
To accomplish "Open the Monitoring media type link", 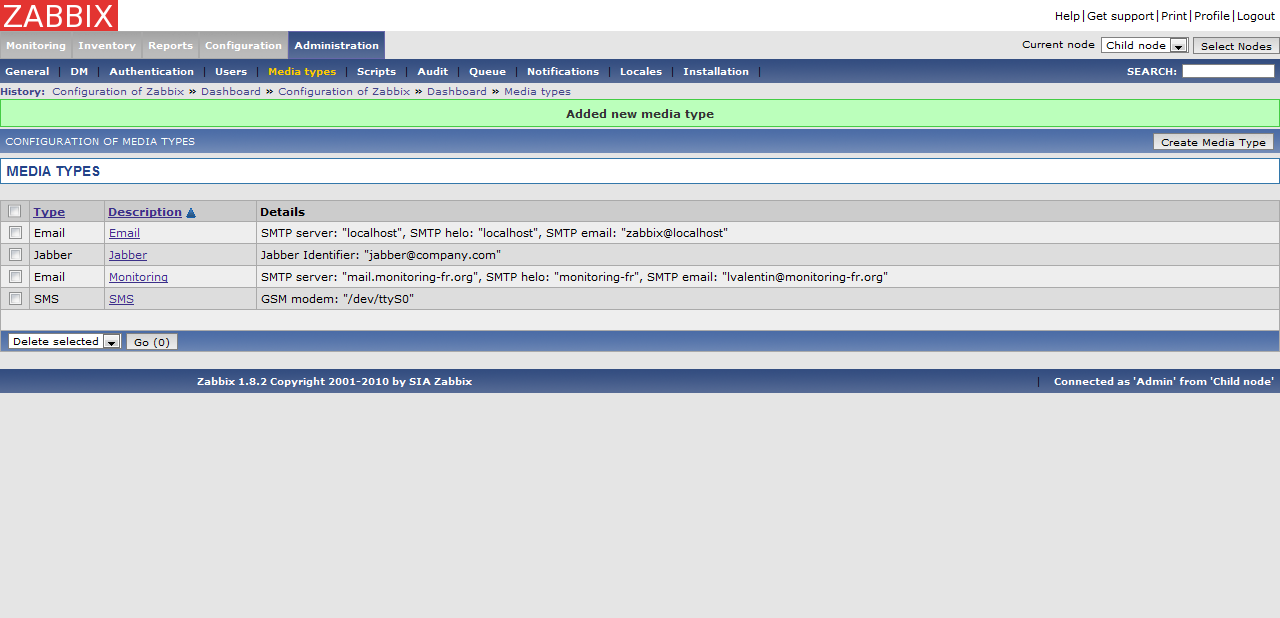I will click(x=138, y=277).
